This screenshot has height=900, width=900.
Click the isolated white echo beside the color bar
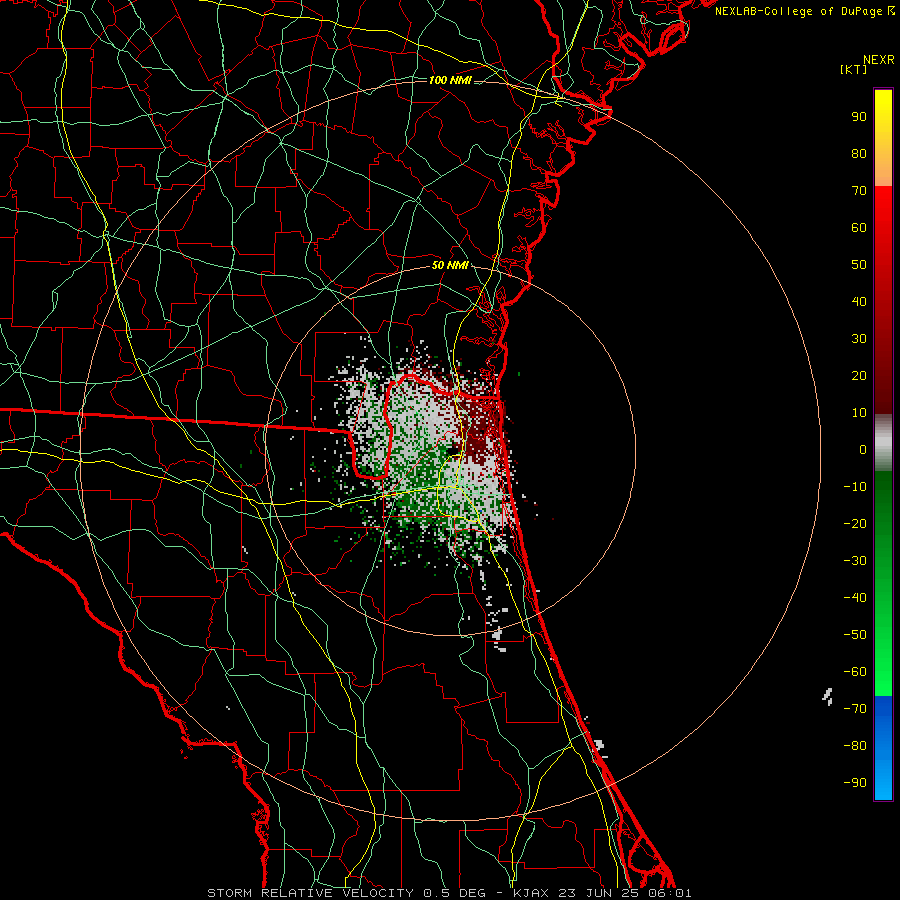point(828,696)
